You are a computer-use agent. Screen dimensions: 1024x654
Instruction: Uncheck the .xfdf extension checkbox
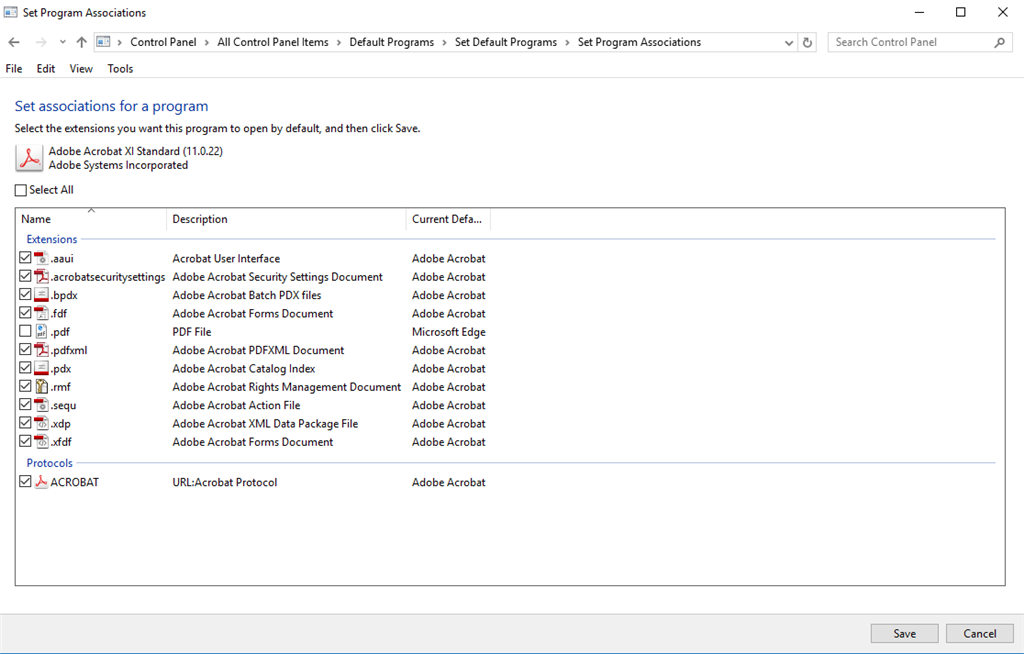coord(25,440)
